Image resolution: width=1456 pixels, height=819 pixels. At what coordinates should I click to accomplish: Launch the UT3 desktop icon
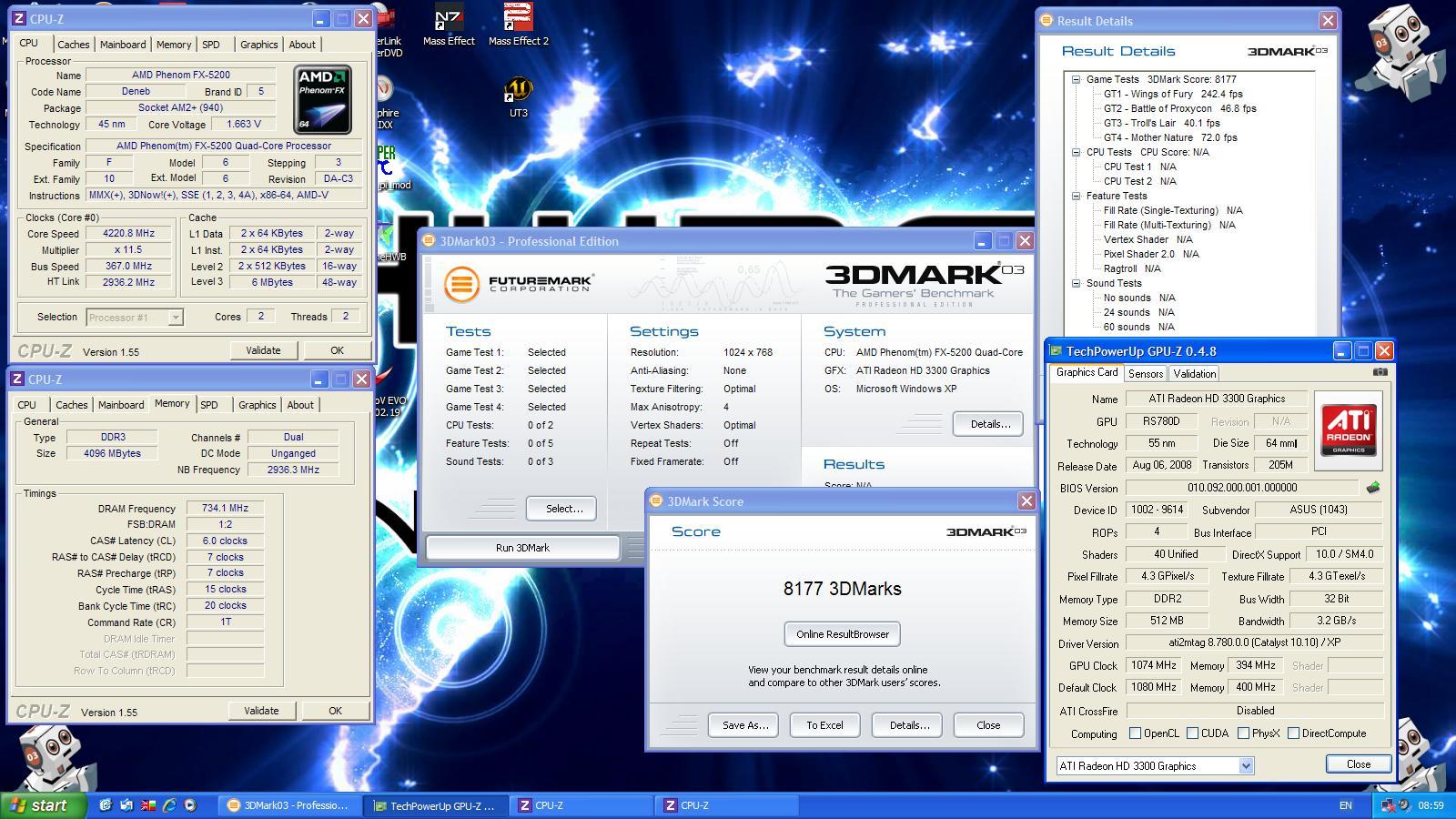point(518,97)
